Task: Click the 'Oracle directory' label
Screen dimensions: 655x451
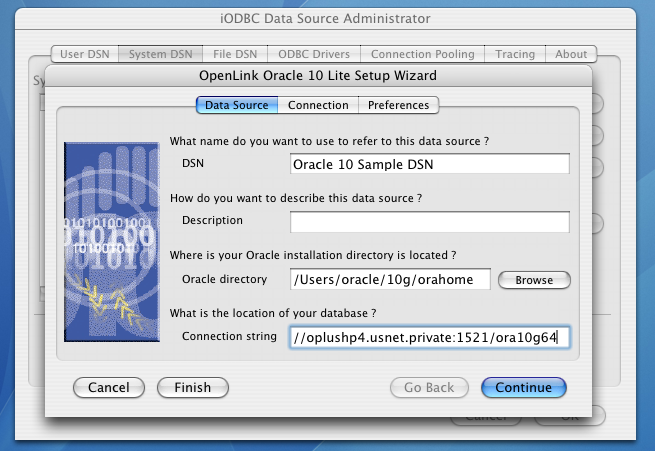Action: 224,279
